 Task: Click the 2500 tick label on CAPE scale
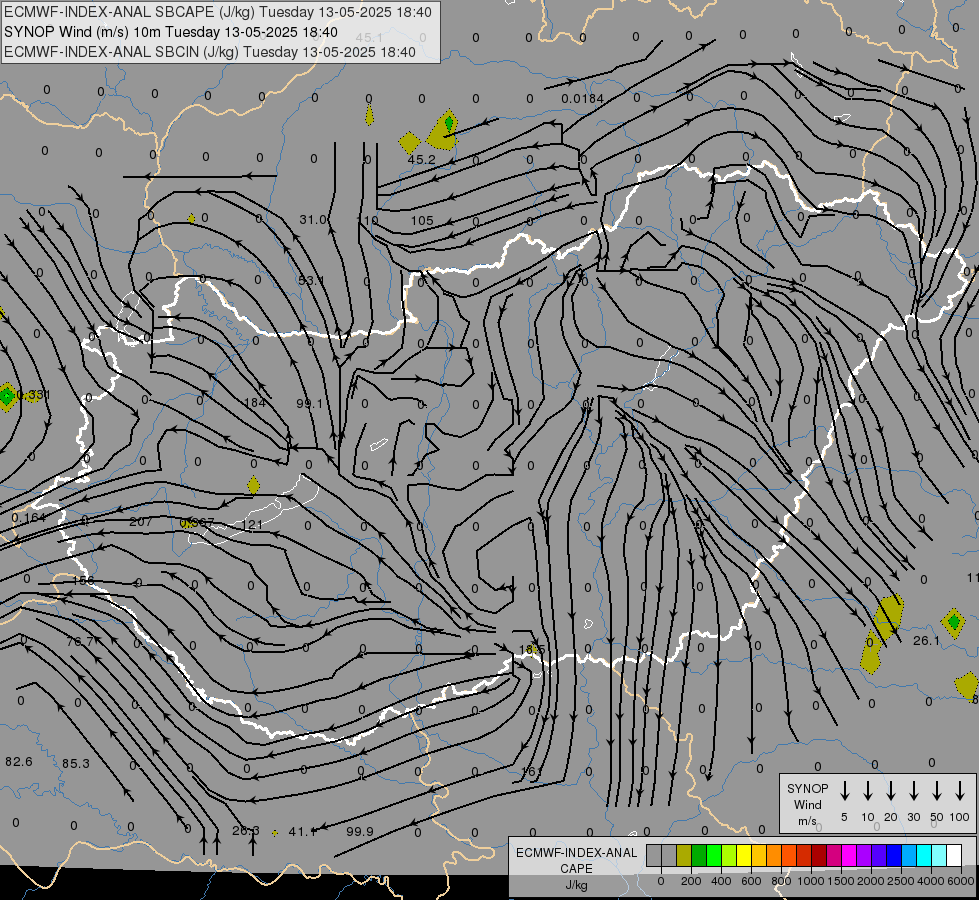pyautogui.click(x=901, y=881)
